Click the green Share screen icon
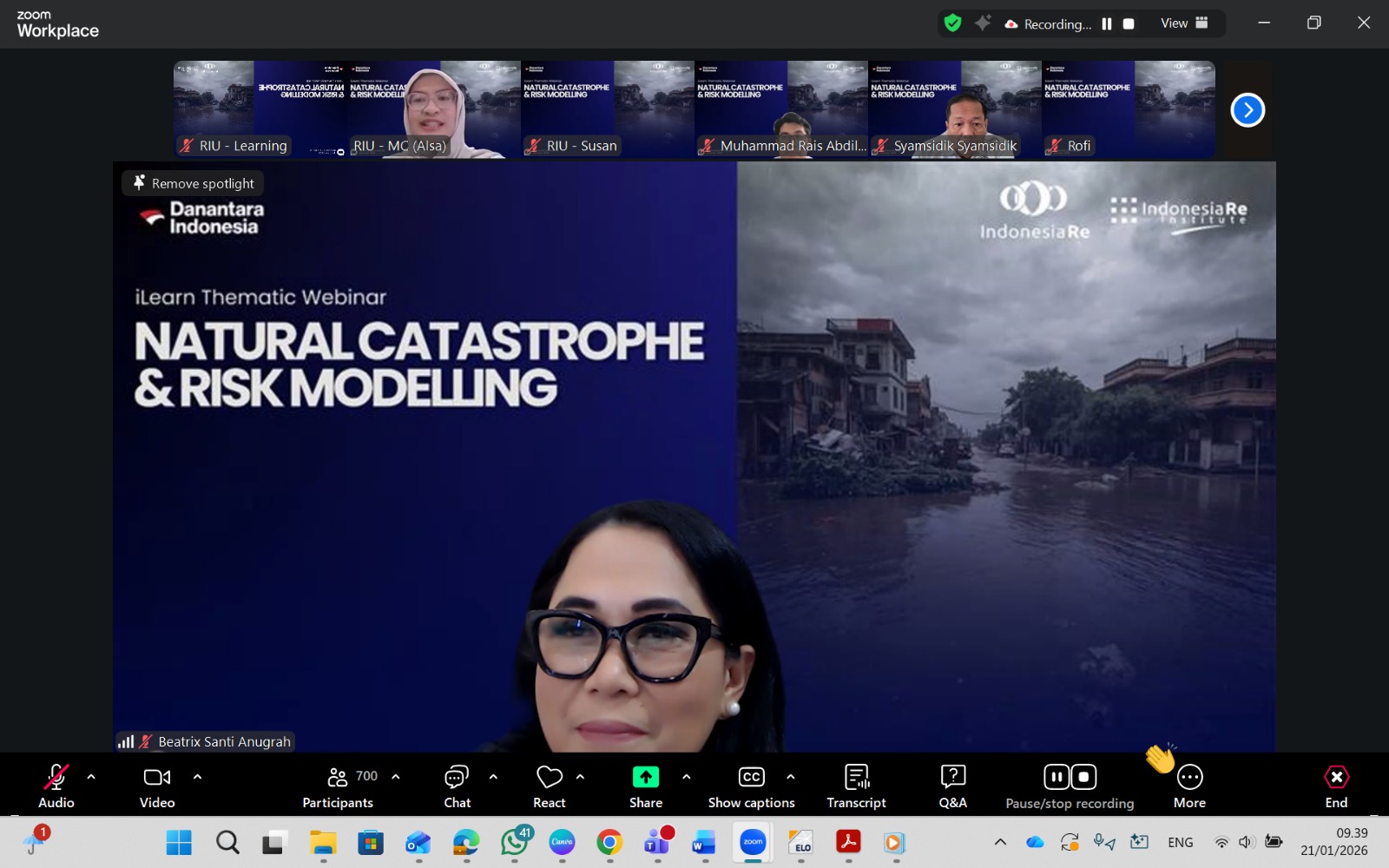This screenshot has height=868, width=1389. (x=645, y=777)
